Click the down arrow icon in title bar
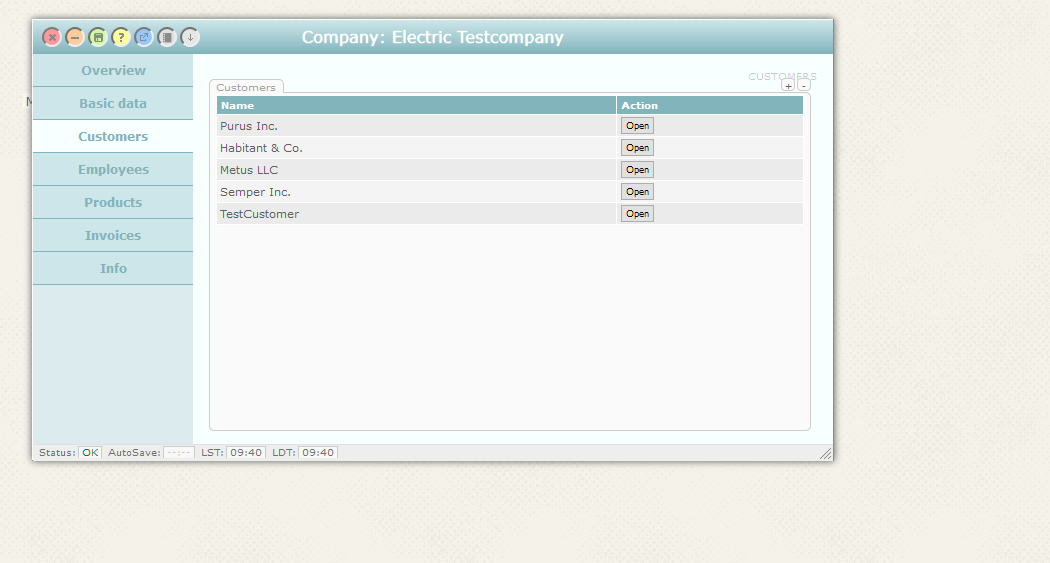 click(x=190, y=37)
